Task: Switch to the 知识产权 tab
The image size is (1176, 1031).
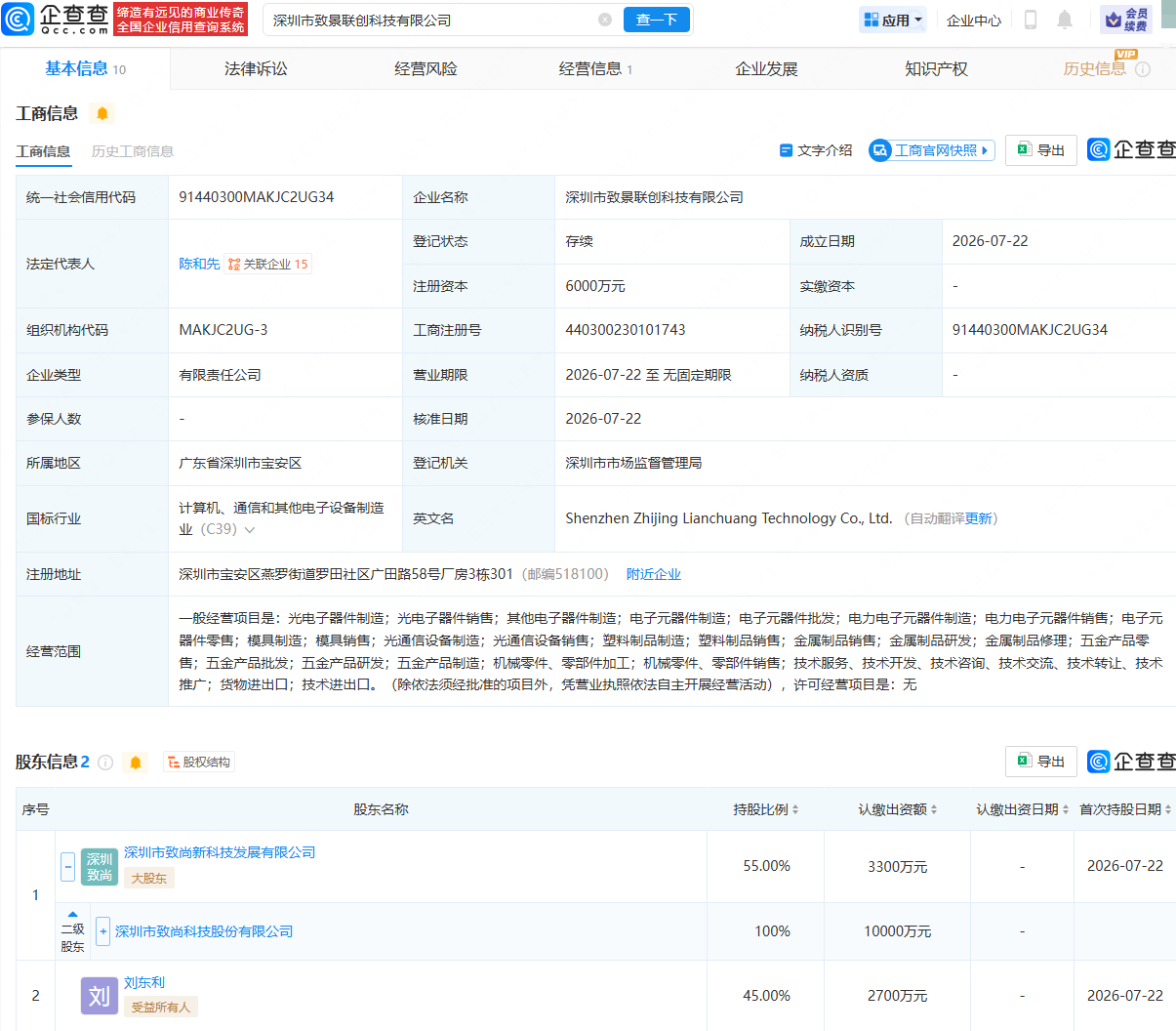Action: coord(936,68)
